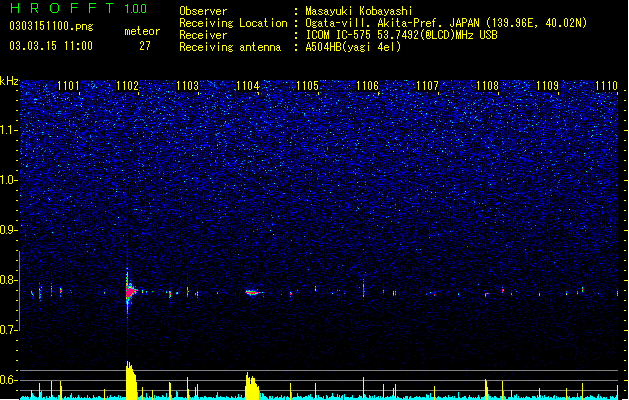Image resolution: width=629 pixels, height=400 pixels.
Task: Click the tall yellow power bar at 1102
Action: pyautogui.click(x=131, y=380)
